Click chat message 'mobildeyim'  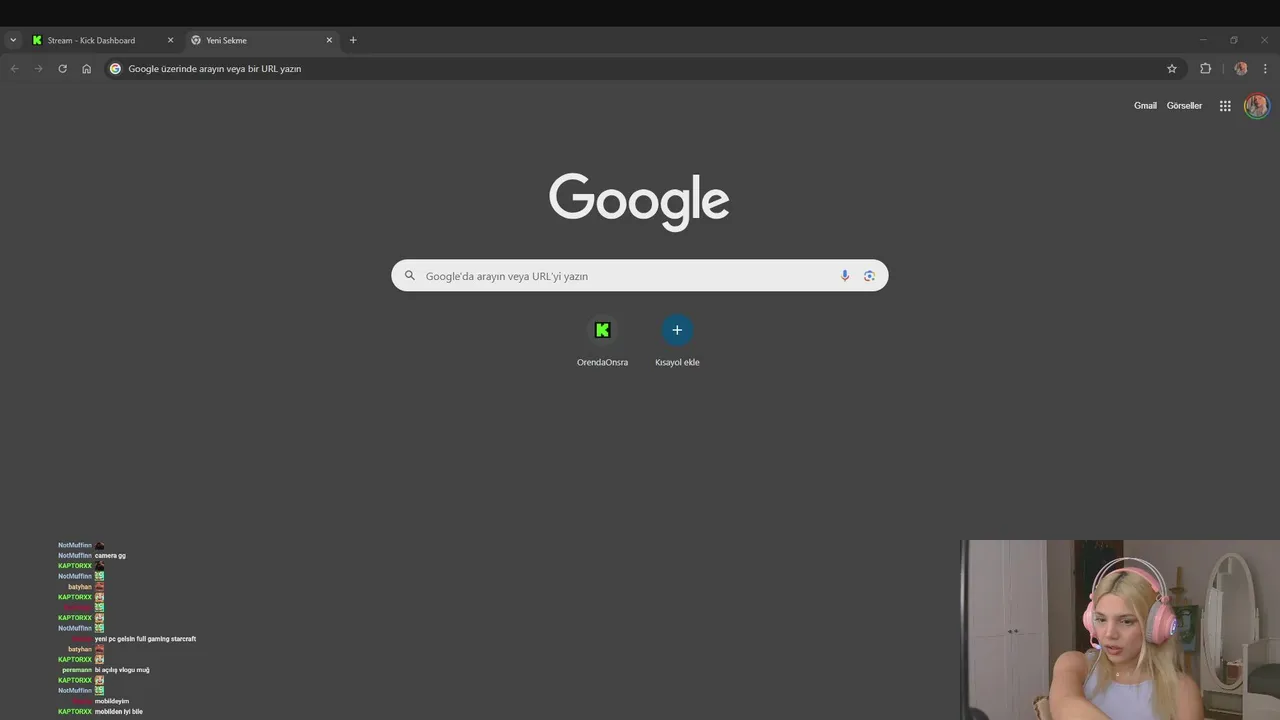112,702
